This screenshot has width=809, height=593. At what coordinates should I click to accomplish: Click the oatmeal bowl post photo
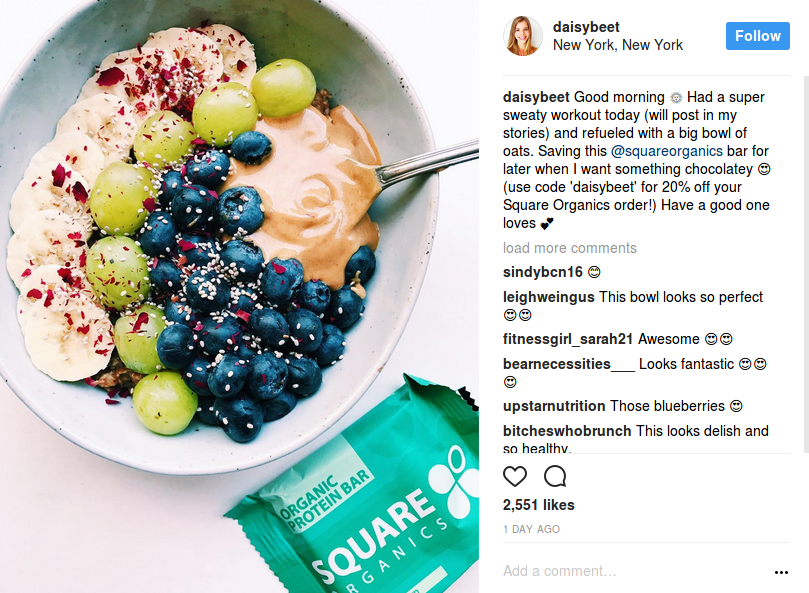239,296
